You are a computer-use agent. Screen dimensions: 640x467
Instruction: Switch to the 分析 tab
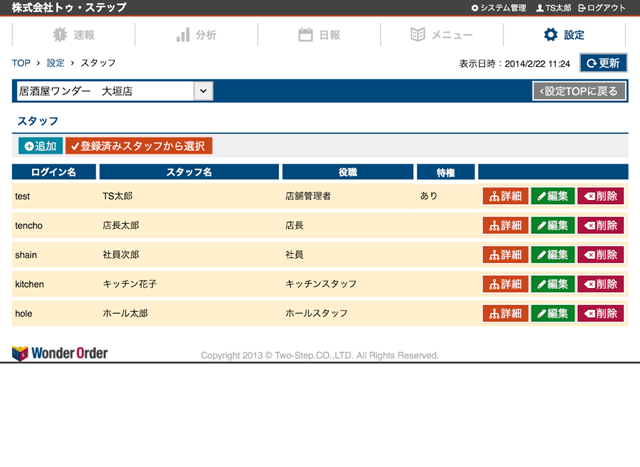coord(196,35)
